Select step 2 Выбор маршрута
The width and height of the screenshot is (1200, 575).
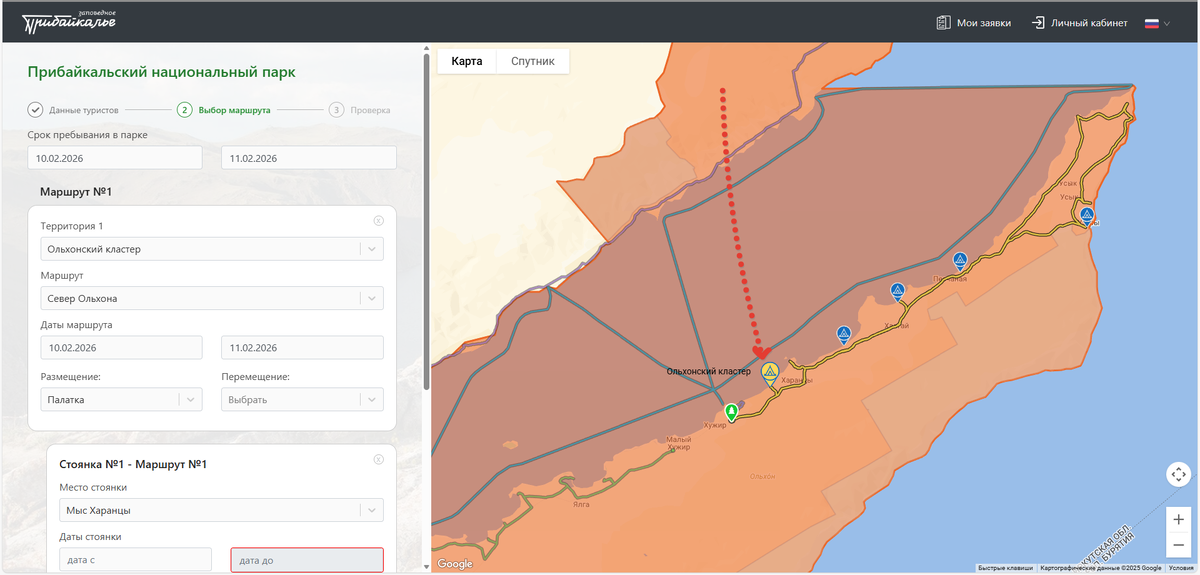[223, 110]
